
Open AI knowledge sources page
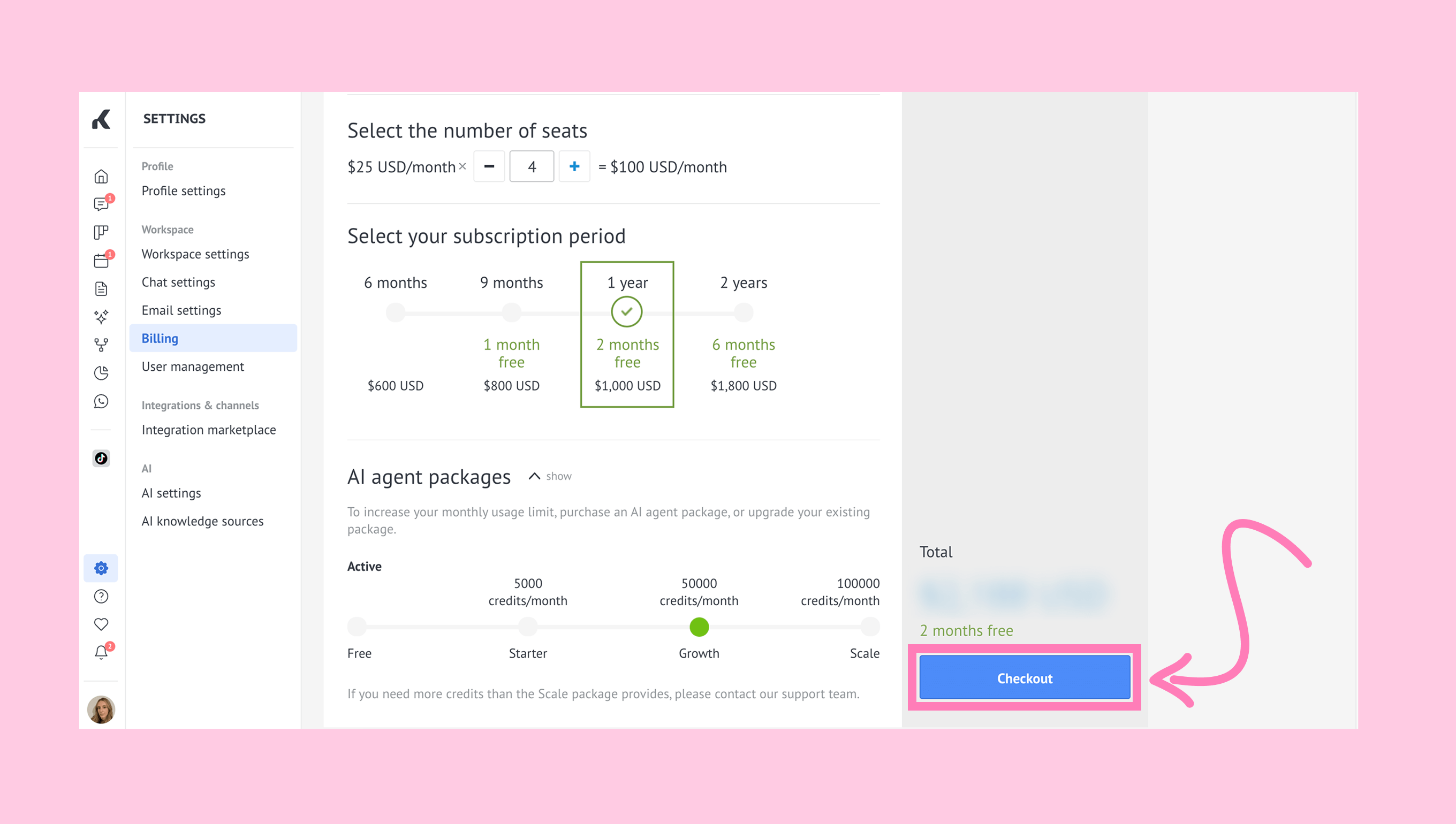point(202,521)
